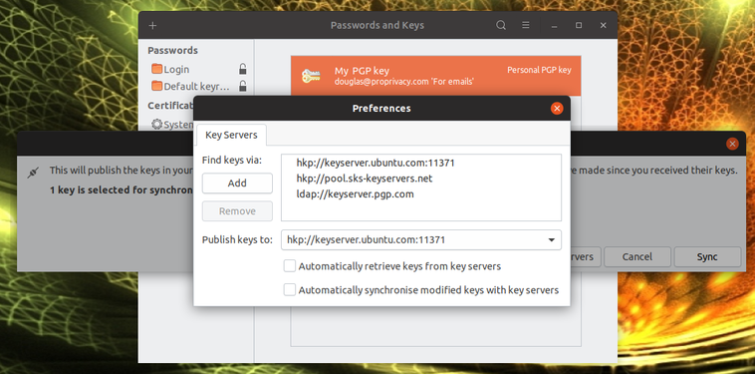The height and width of the screenshot is (374, 755).
Task: Click the plus icon in Passwords and Keys
Action: pyautogui.click(x=153, y=26)
